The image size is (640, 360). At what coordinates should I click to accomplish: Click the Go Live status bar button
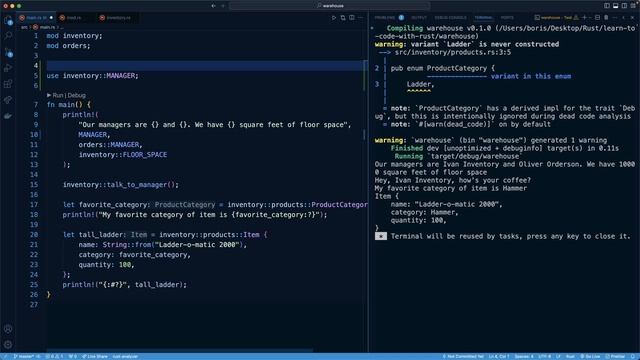click(x=590, y=356)
